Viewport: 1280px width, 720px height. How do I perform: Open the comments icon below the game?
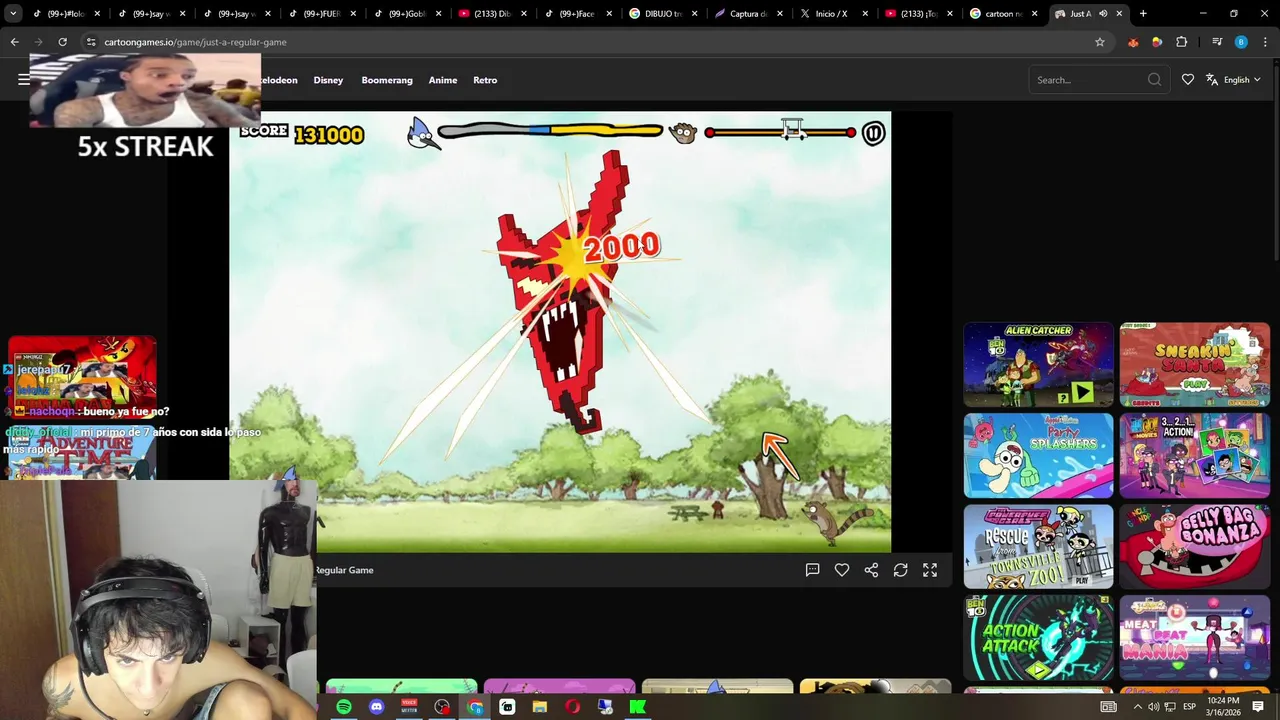click(x=813, y=570)
